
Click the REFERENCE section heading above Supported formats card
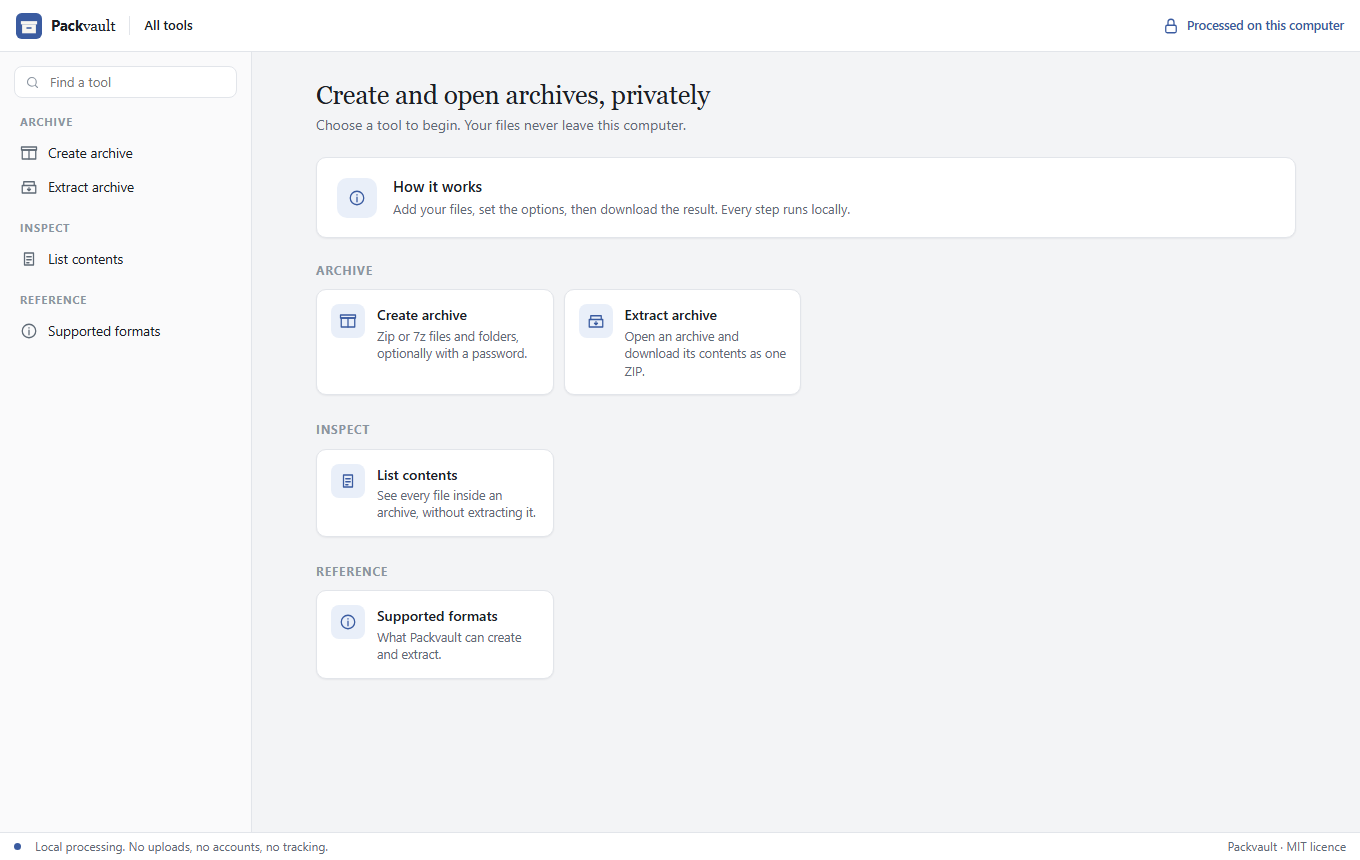coord(352,572)
